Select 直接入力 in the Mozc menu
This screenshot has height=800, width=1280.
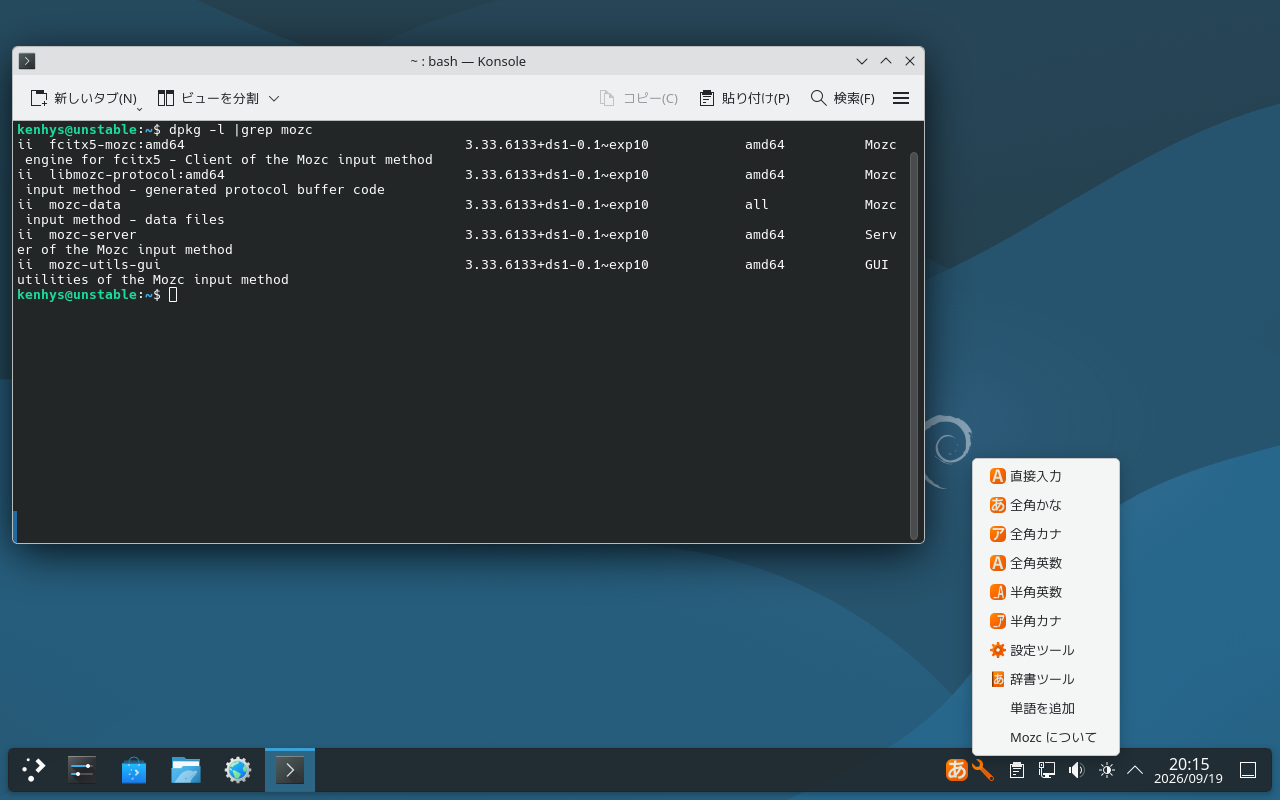[x=1045, y=476]
